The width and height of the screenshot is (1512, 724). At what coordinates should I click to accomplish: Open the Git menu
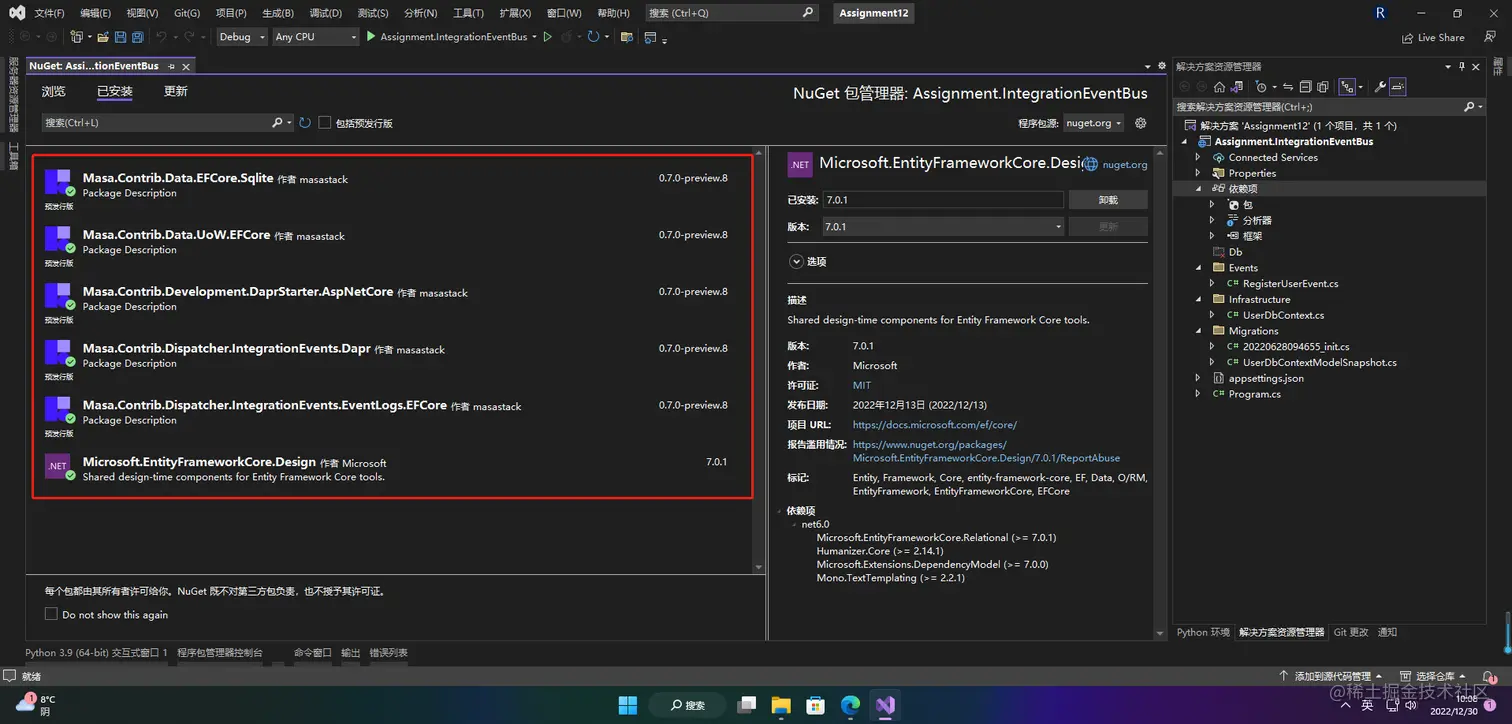point(187,13)
